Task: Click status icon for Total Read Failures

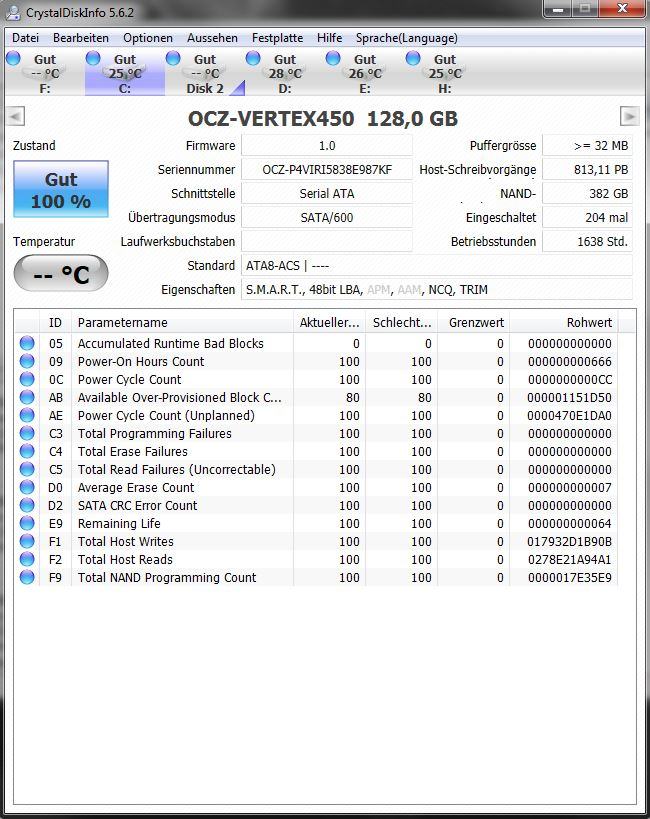Action: pos(27,470)
